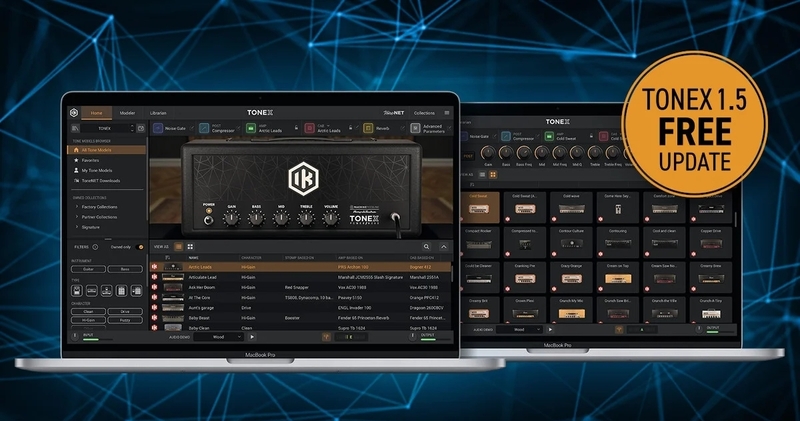Select the Noise Gate module icon

pyautogui.click(x=158, y=128)
